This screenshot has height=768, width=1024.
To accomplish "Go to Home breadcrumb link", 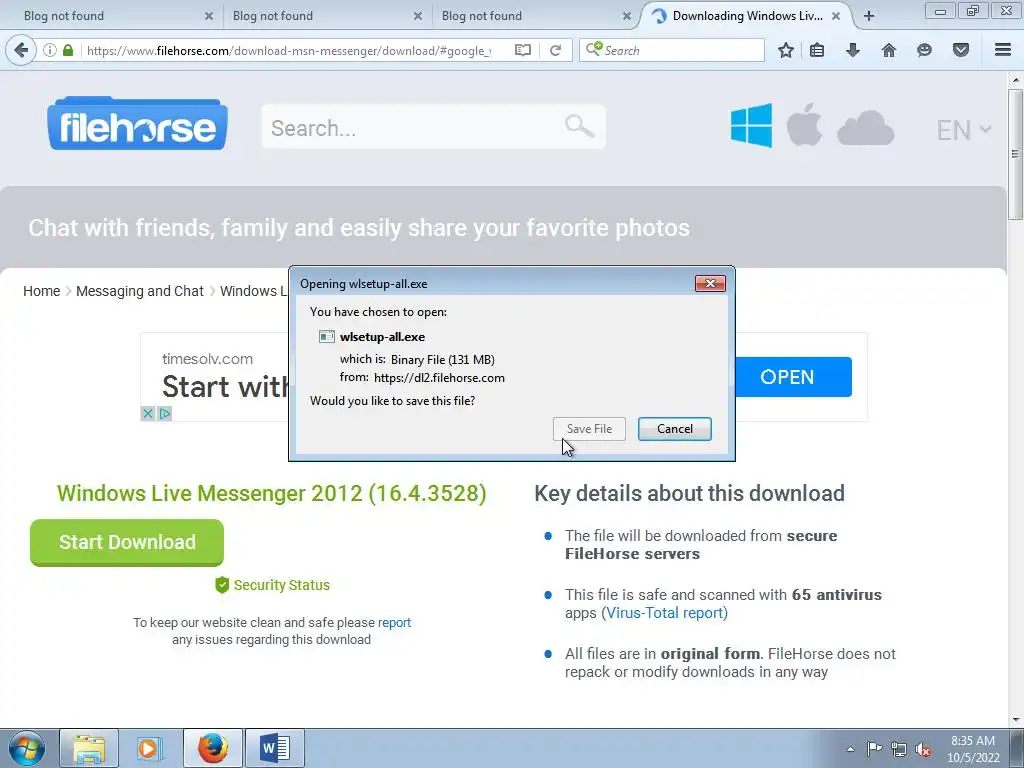I will click(42, 291).
